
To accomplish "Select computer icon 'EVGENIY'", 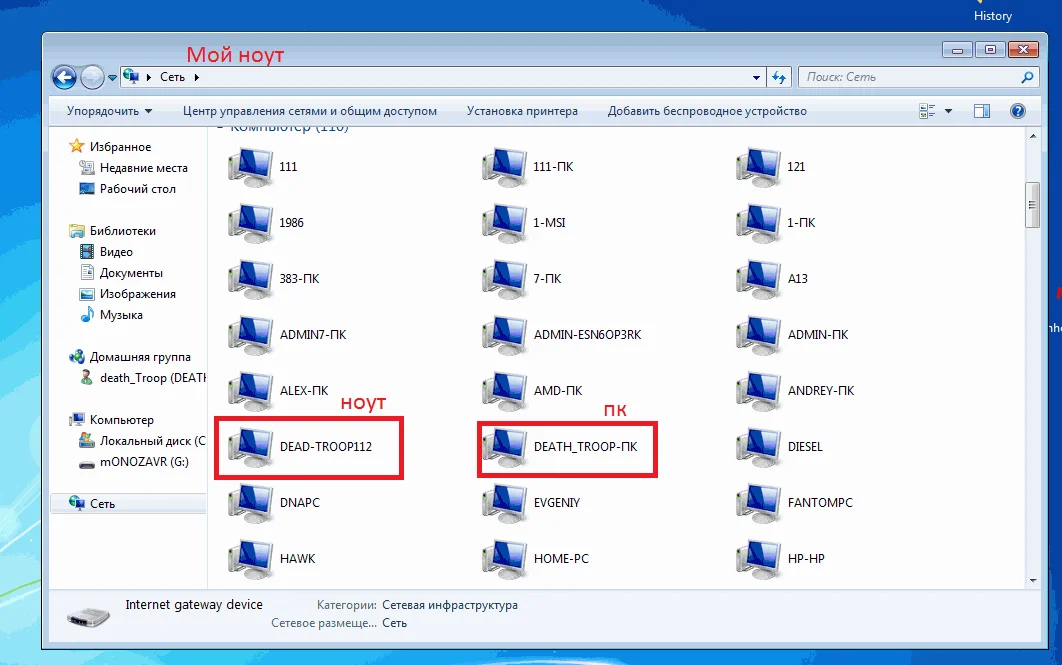I will (x=505, y=503).
